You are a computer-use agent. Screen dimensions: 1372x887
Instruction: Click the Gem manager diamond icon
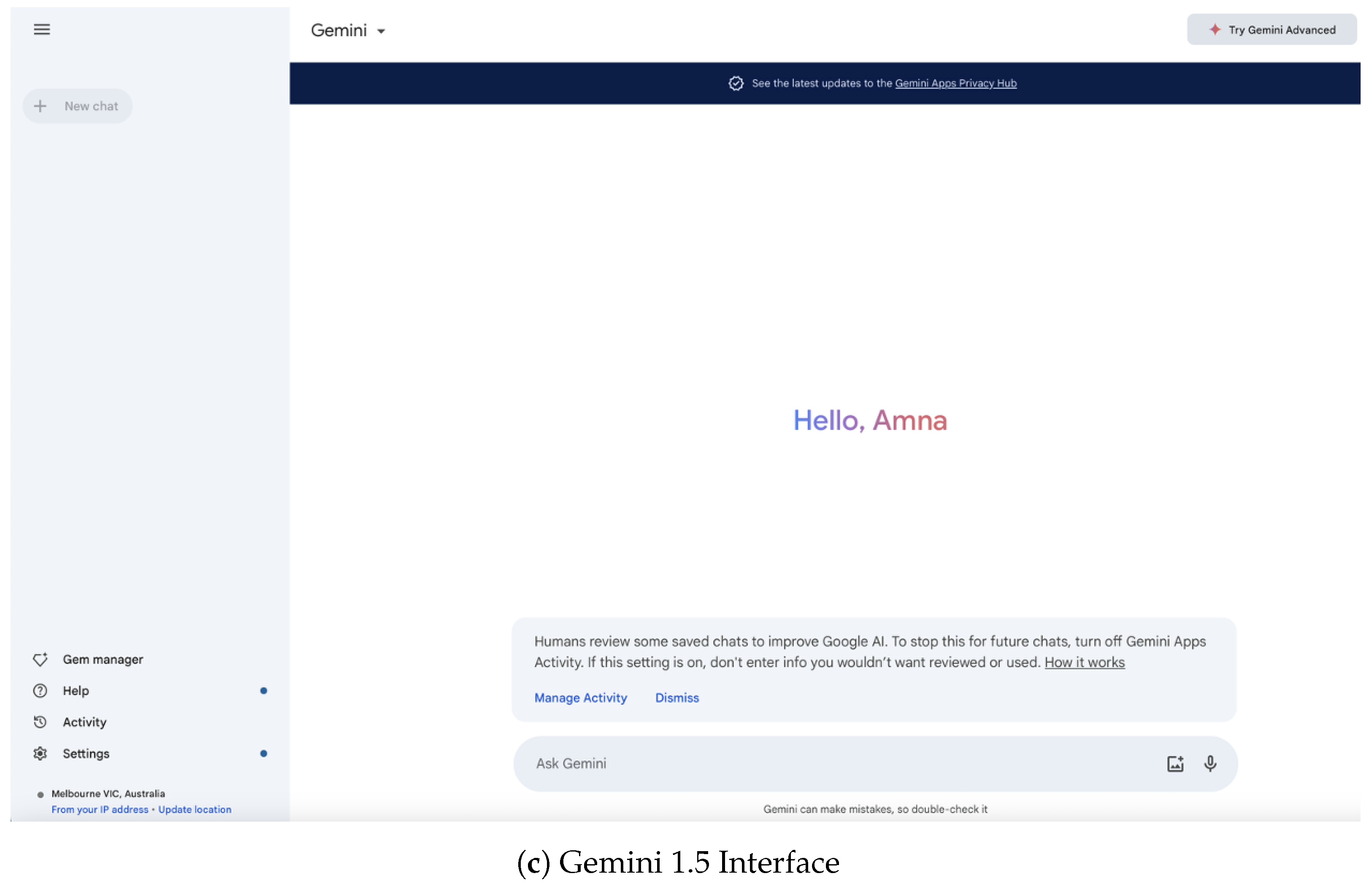[41, 660]
